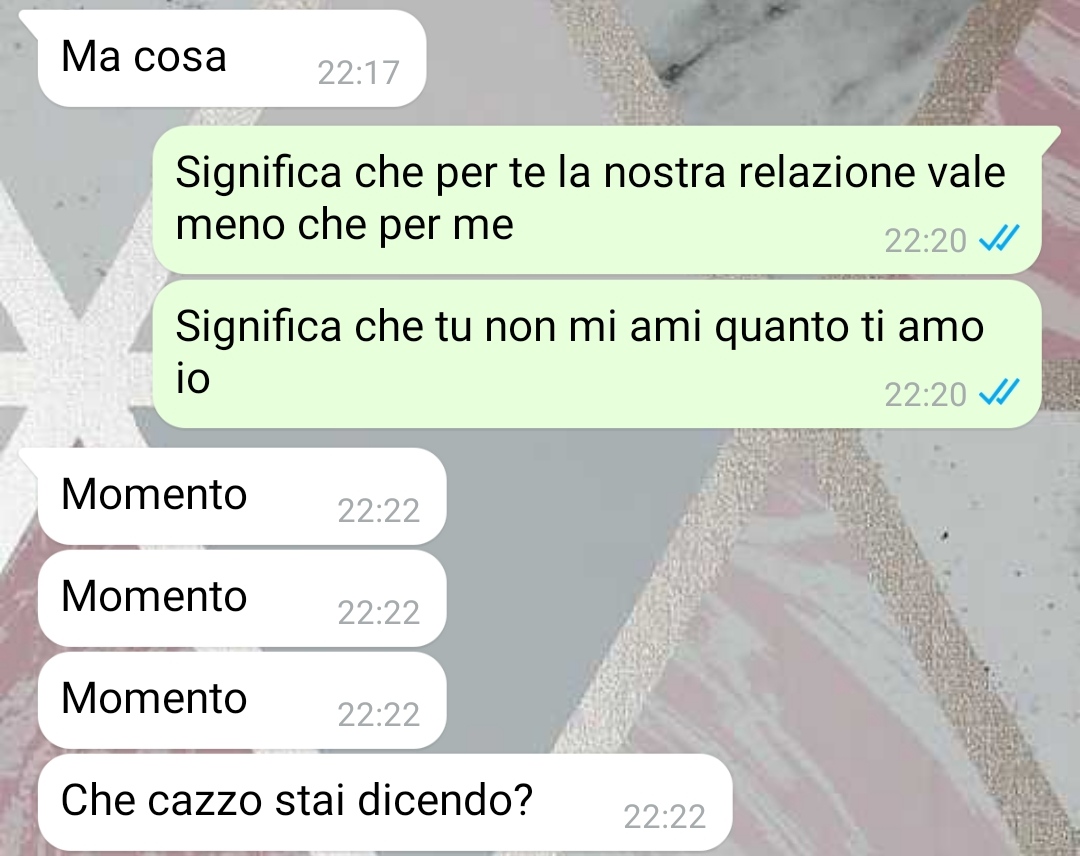Tap the 22:22 timestamp of the second 'Momento'
This screenshot has height=856, width=1080.
(x=378, y=613)
